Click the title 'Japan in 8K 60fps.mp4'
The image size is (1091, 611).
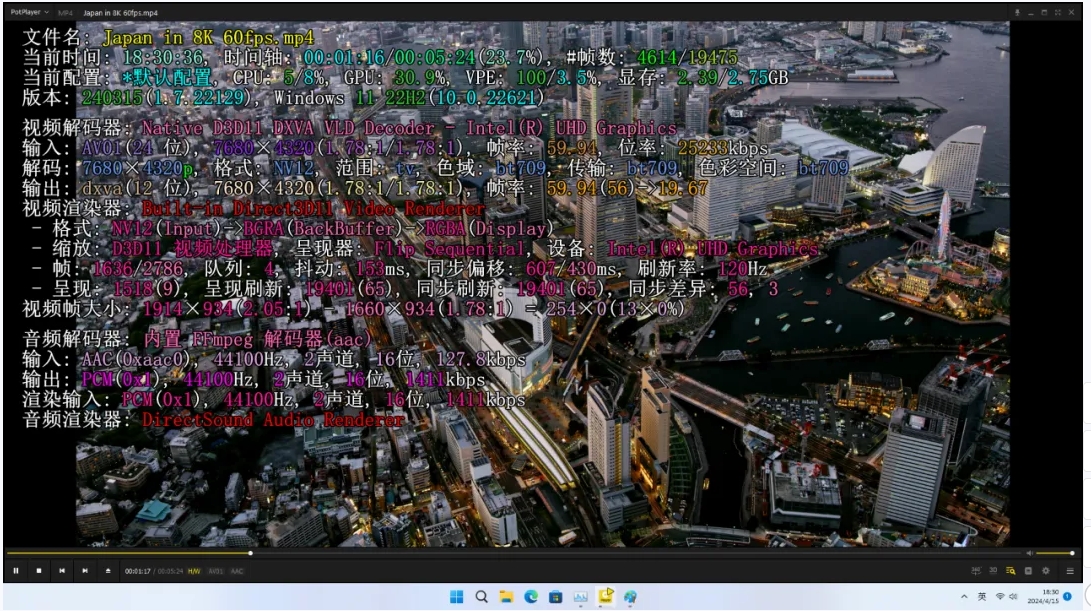click(x=120, y=13)
